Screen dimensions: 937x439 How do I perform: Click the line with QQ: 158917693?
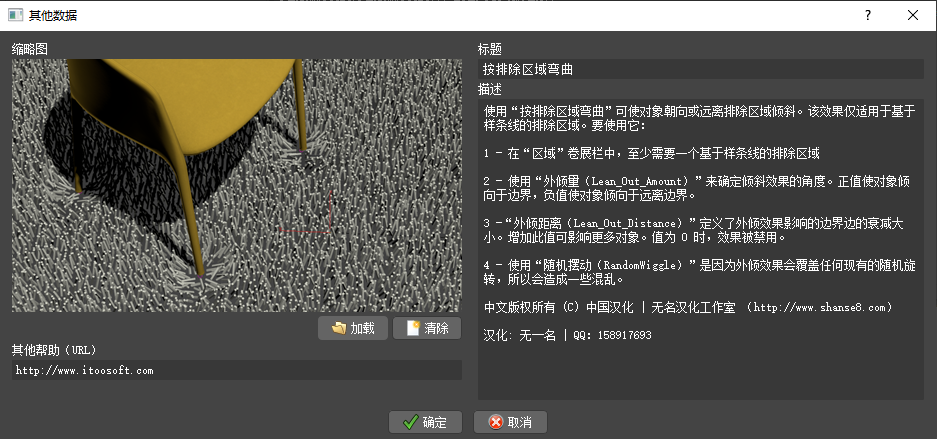568,336
